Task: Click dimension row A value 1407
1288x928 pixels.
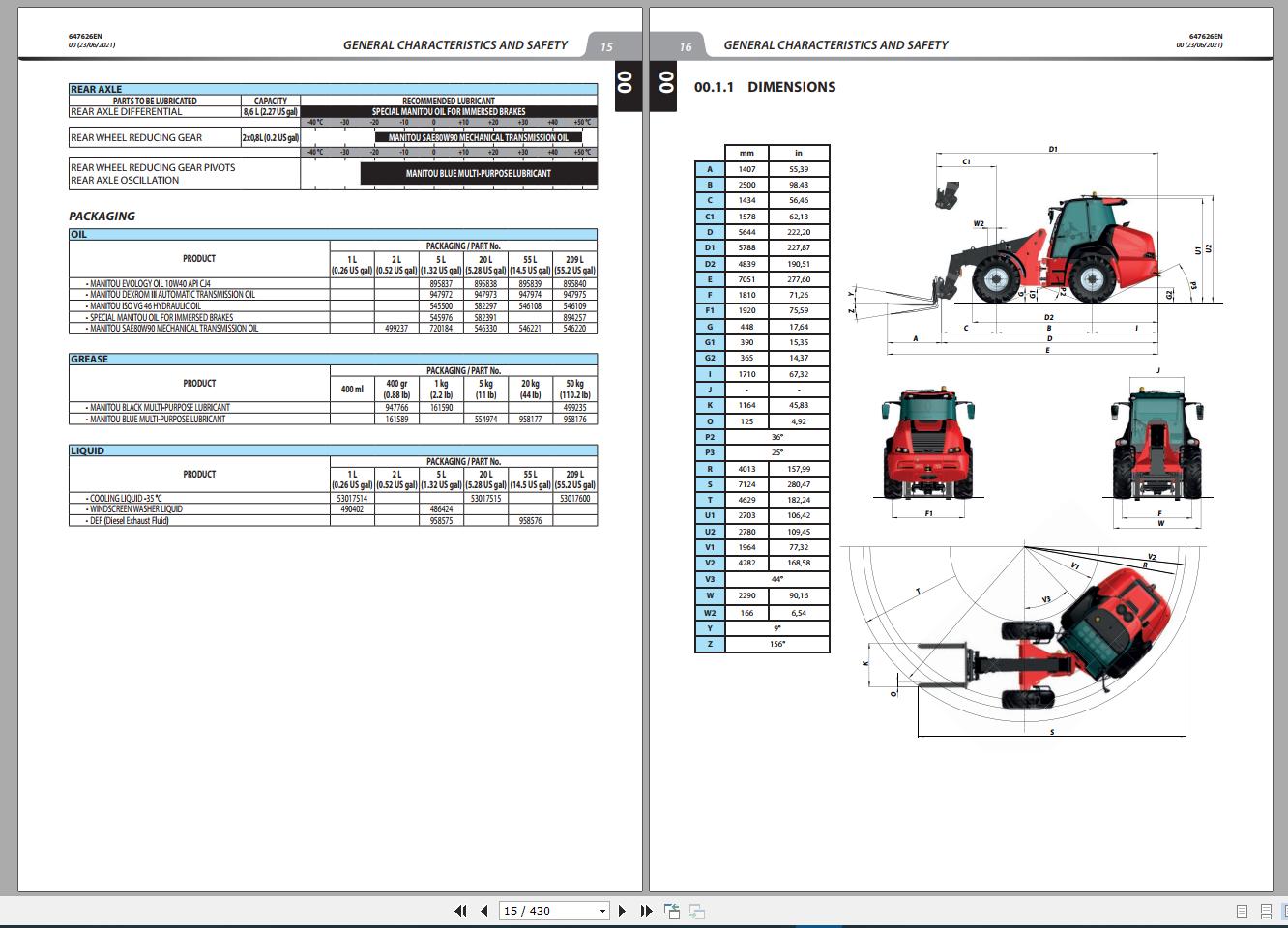Action: pyautogui.click(x=746, y=169)
